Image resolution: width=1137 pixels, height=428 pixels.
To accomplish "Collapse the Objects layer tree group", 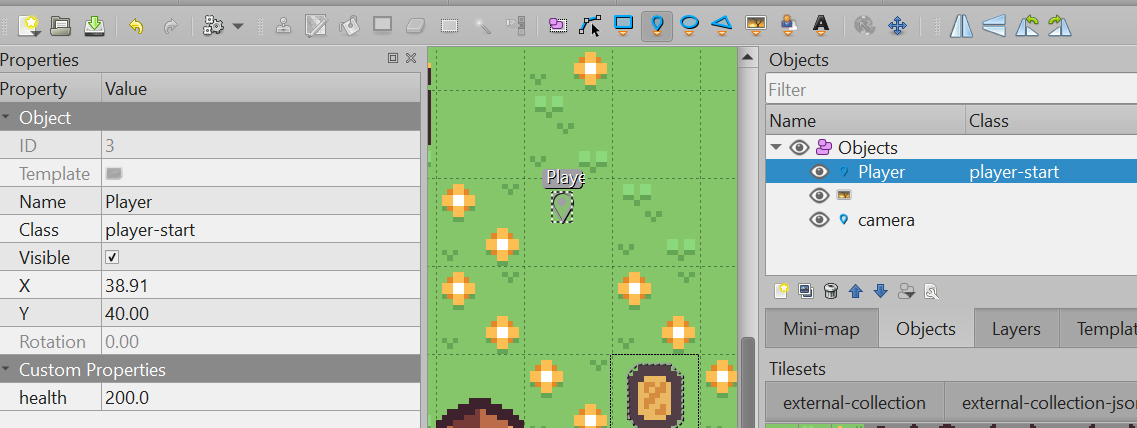I will 776,148.
